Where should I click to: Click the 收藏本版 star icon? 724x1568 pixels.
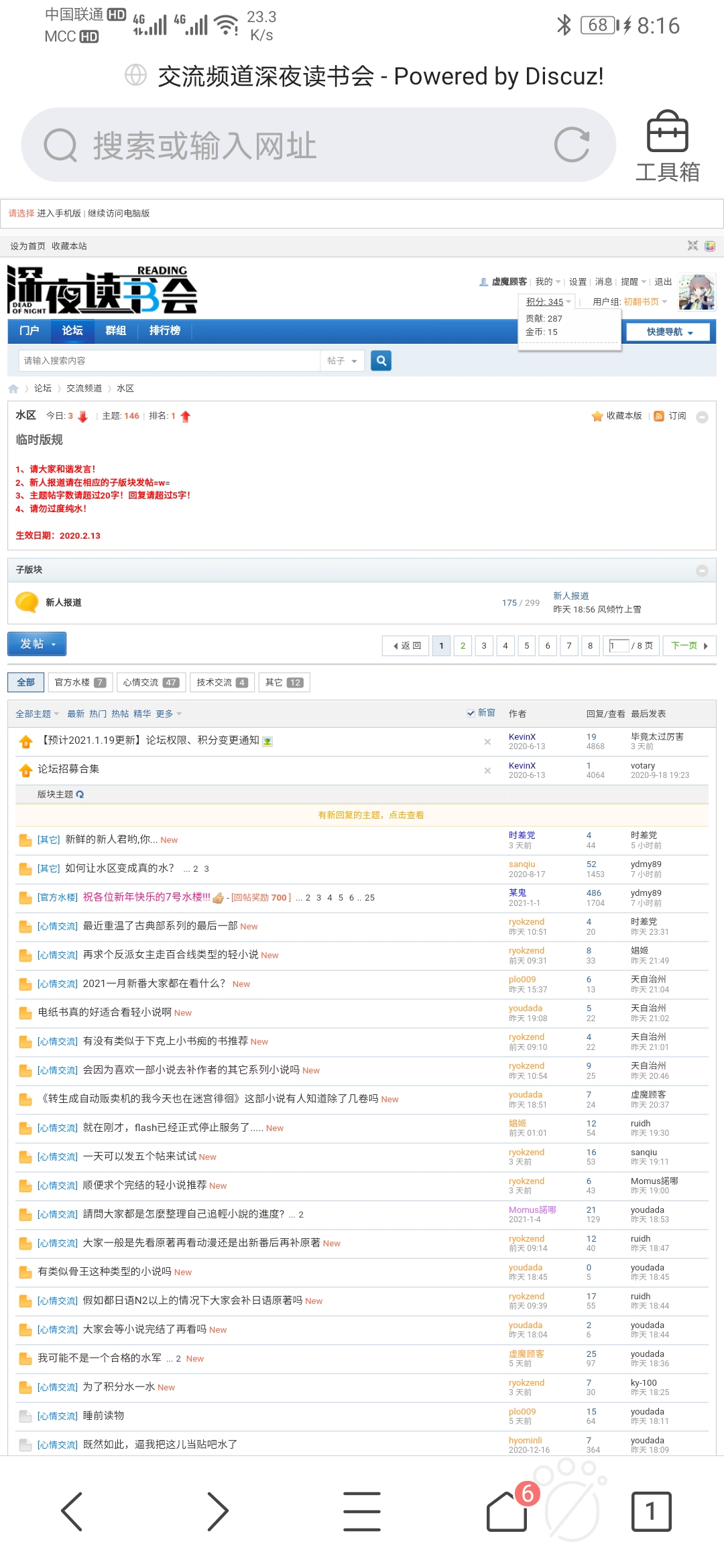(597, 416)
